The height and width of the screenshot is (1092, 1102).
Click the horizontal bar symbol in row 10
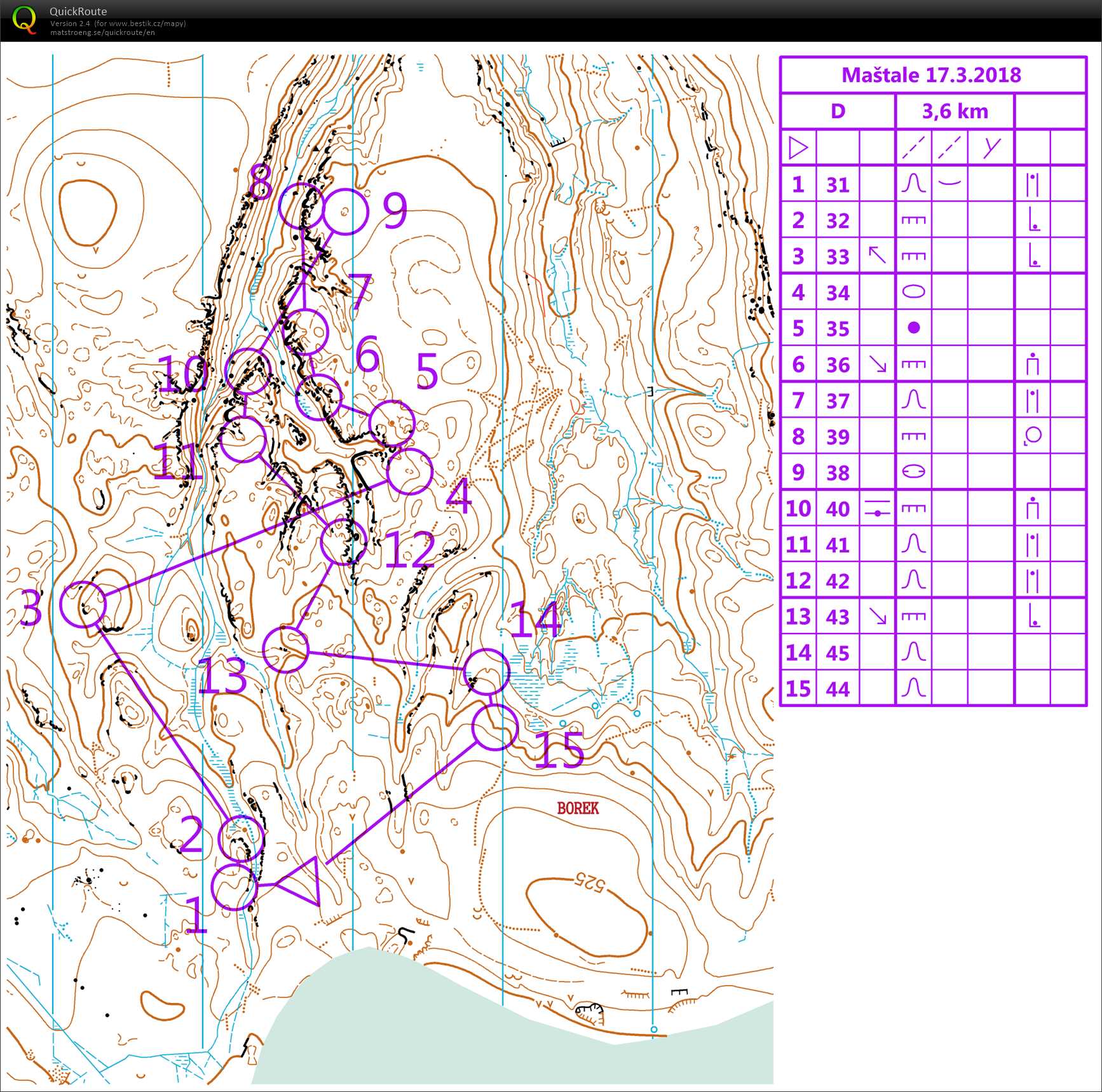(877, 508)
